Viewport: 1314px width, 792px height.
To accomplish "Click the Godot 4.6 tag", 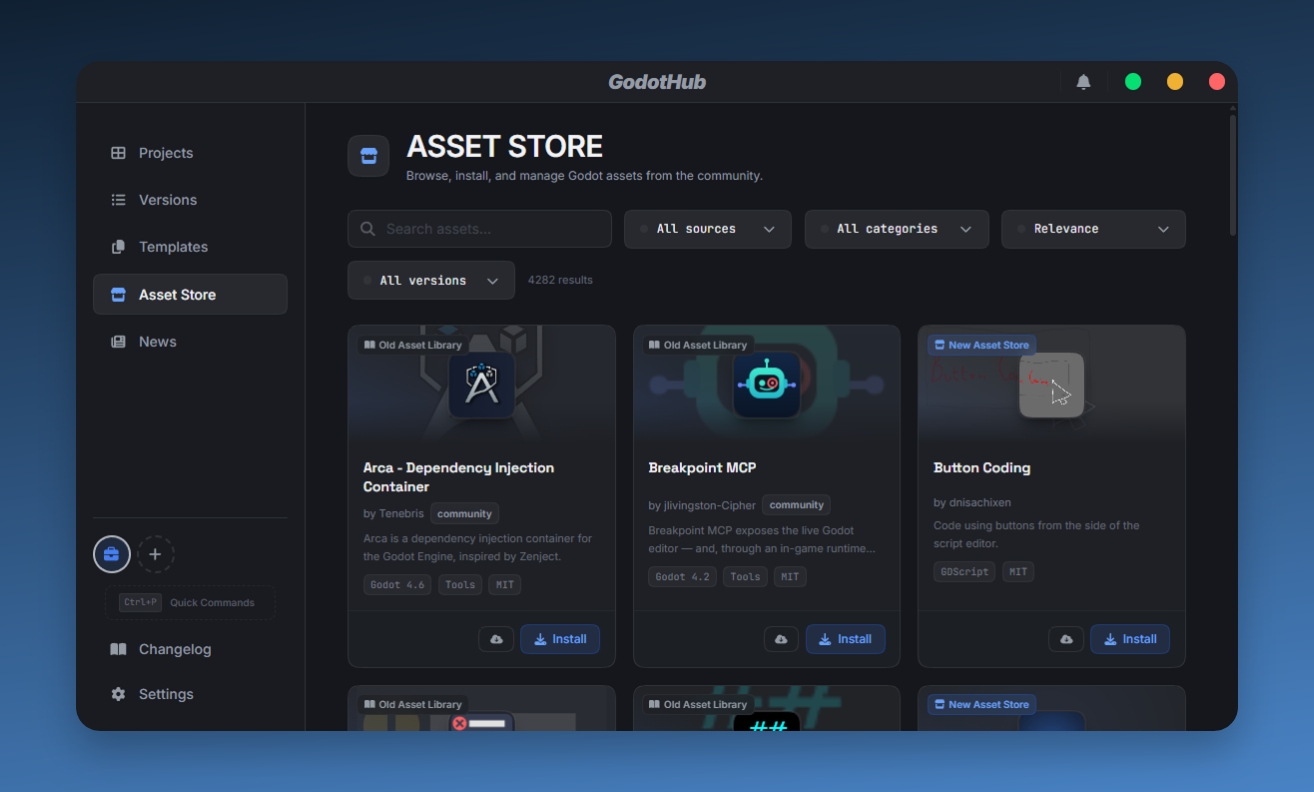I will coord(397,585).
